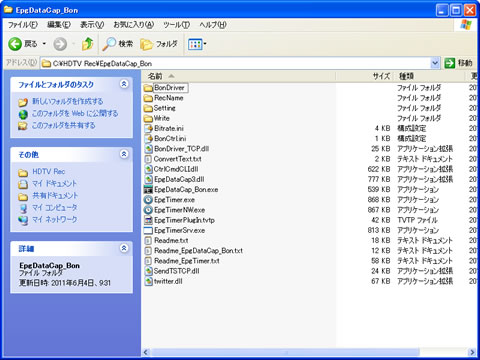Image resolution: width=480 pixels, height=360 pixels.
Task: Toggle the Folders (フォルダ) pane button
Action: (159, 44)
